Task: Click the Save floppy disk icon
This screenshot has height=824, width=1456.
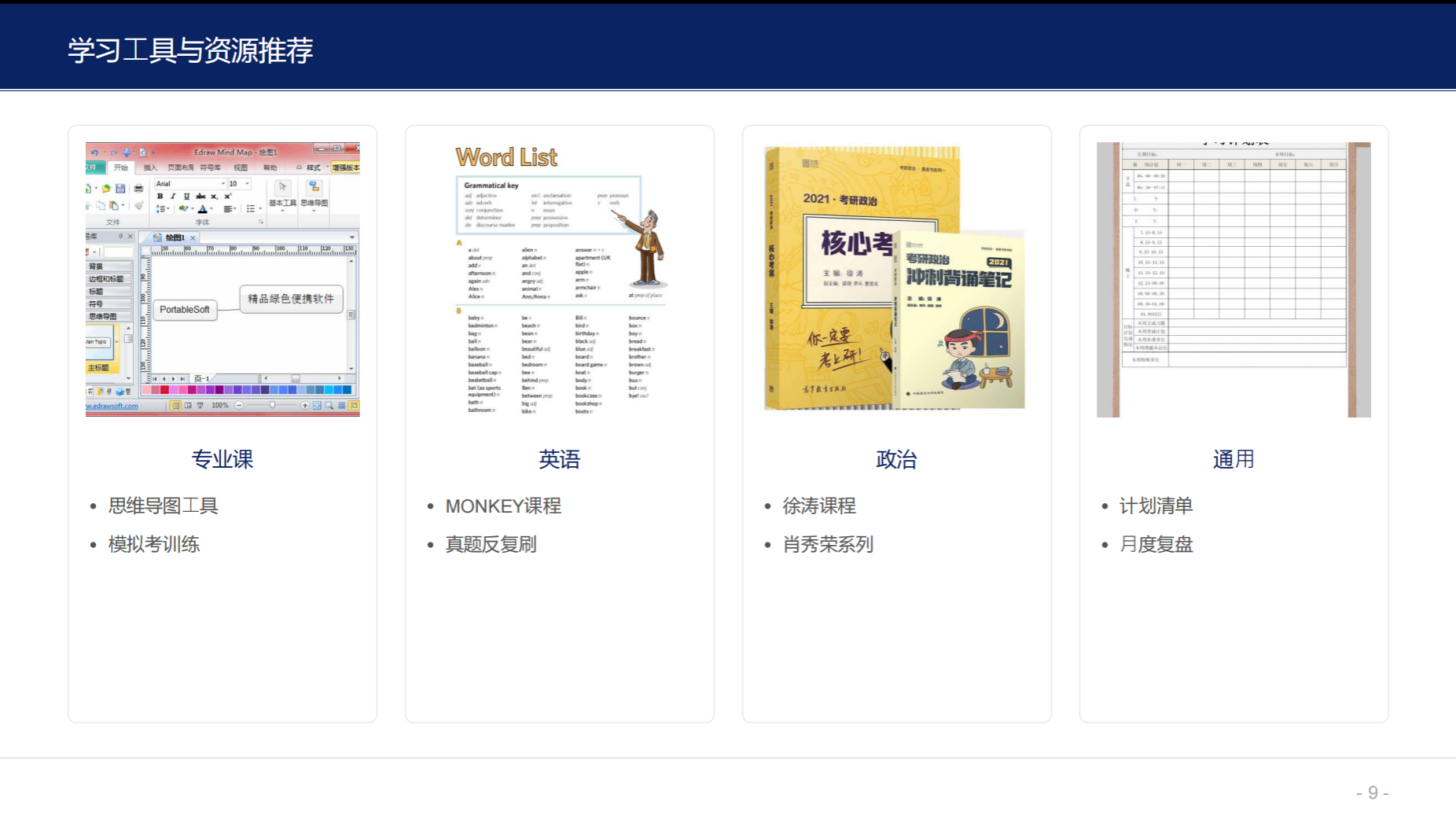Action: [120, 189]
